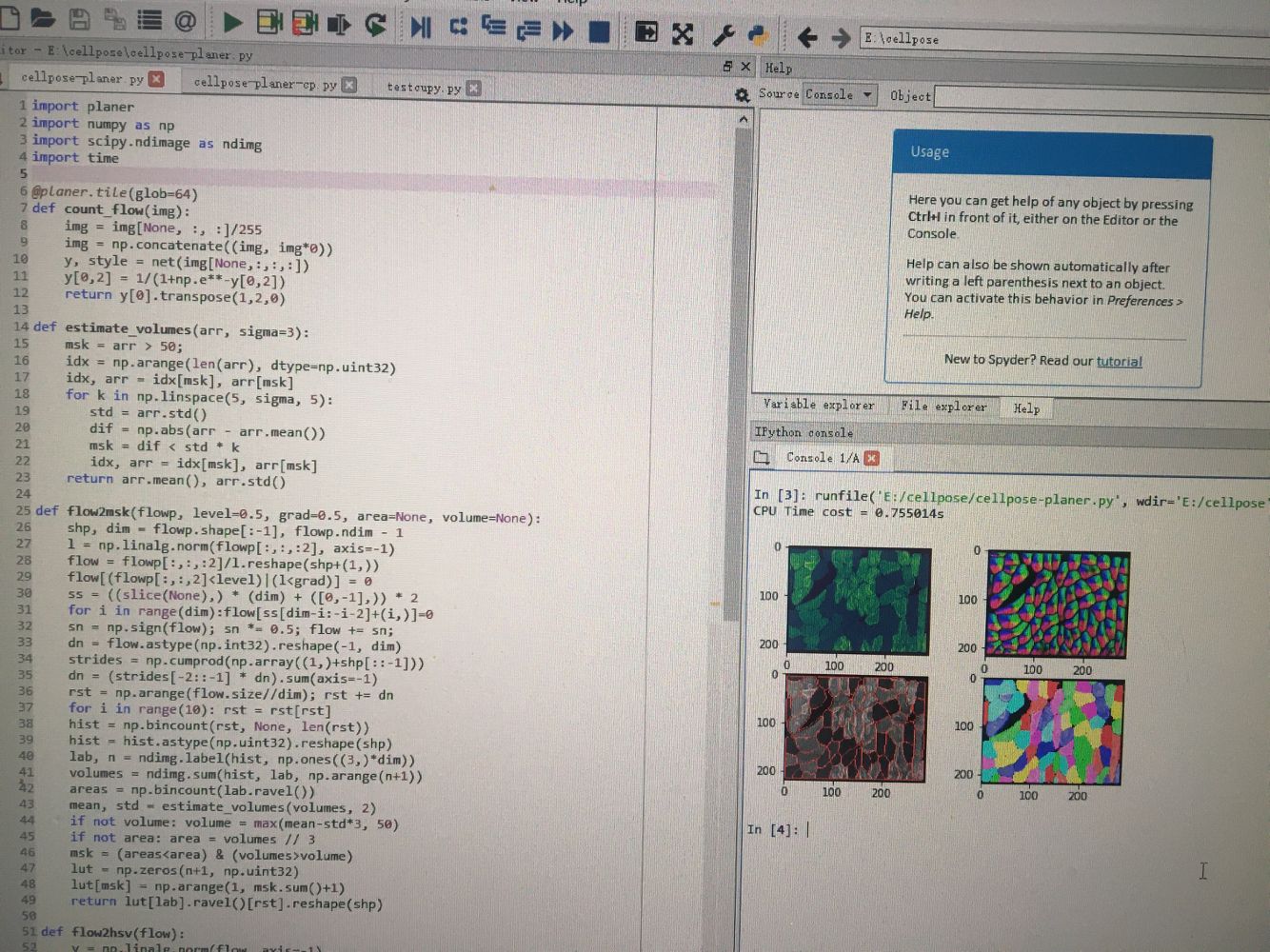Screen dimensions: 1270x952
Task: Open Spyder Preferences via the wrench icon
Action: 724,32
